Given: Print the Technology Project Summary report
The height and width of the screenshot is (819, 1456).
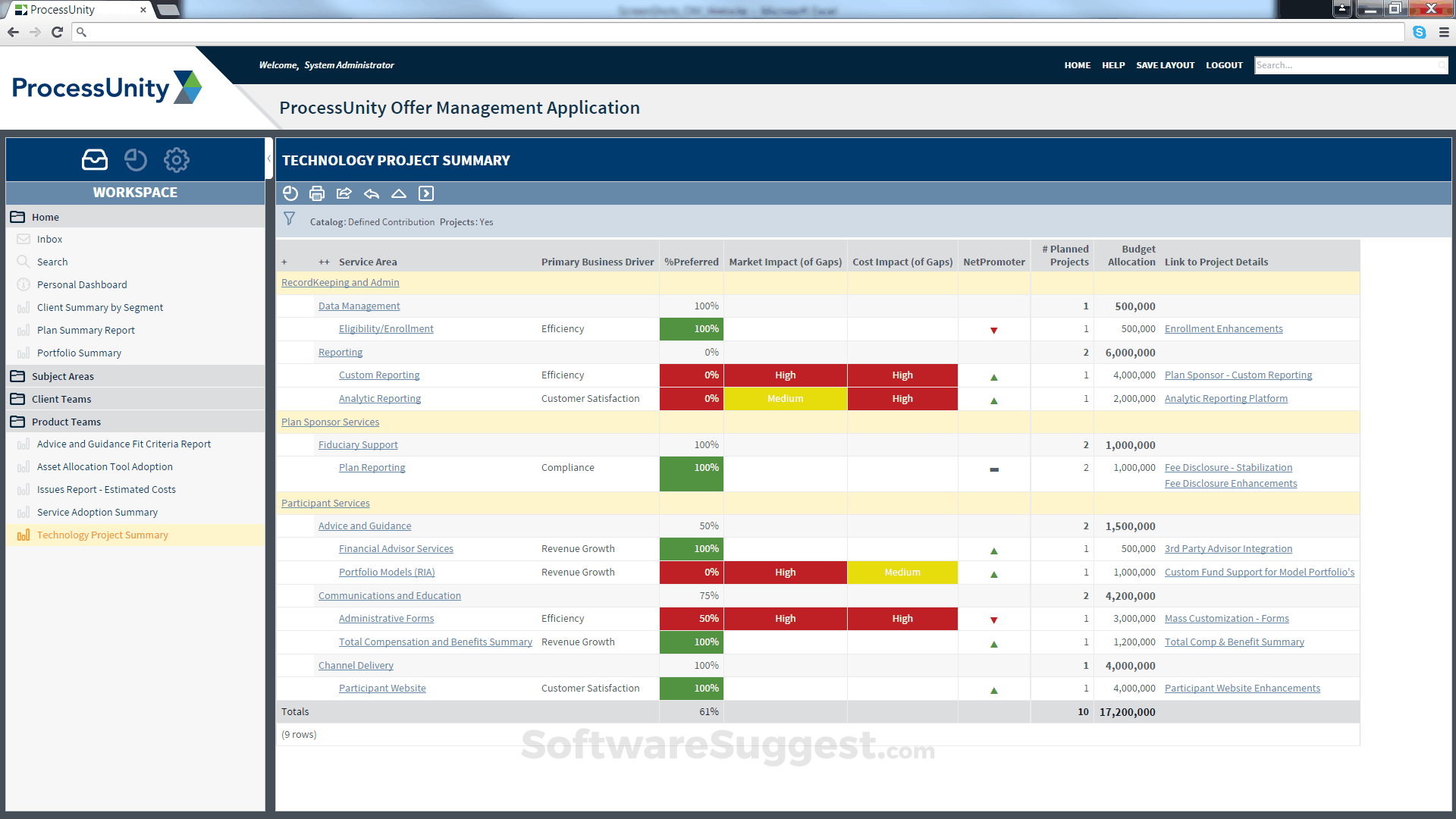Looking at the screenshot, I should 317,193.
